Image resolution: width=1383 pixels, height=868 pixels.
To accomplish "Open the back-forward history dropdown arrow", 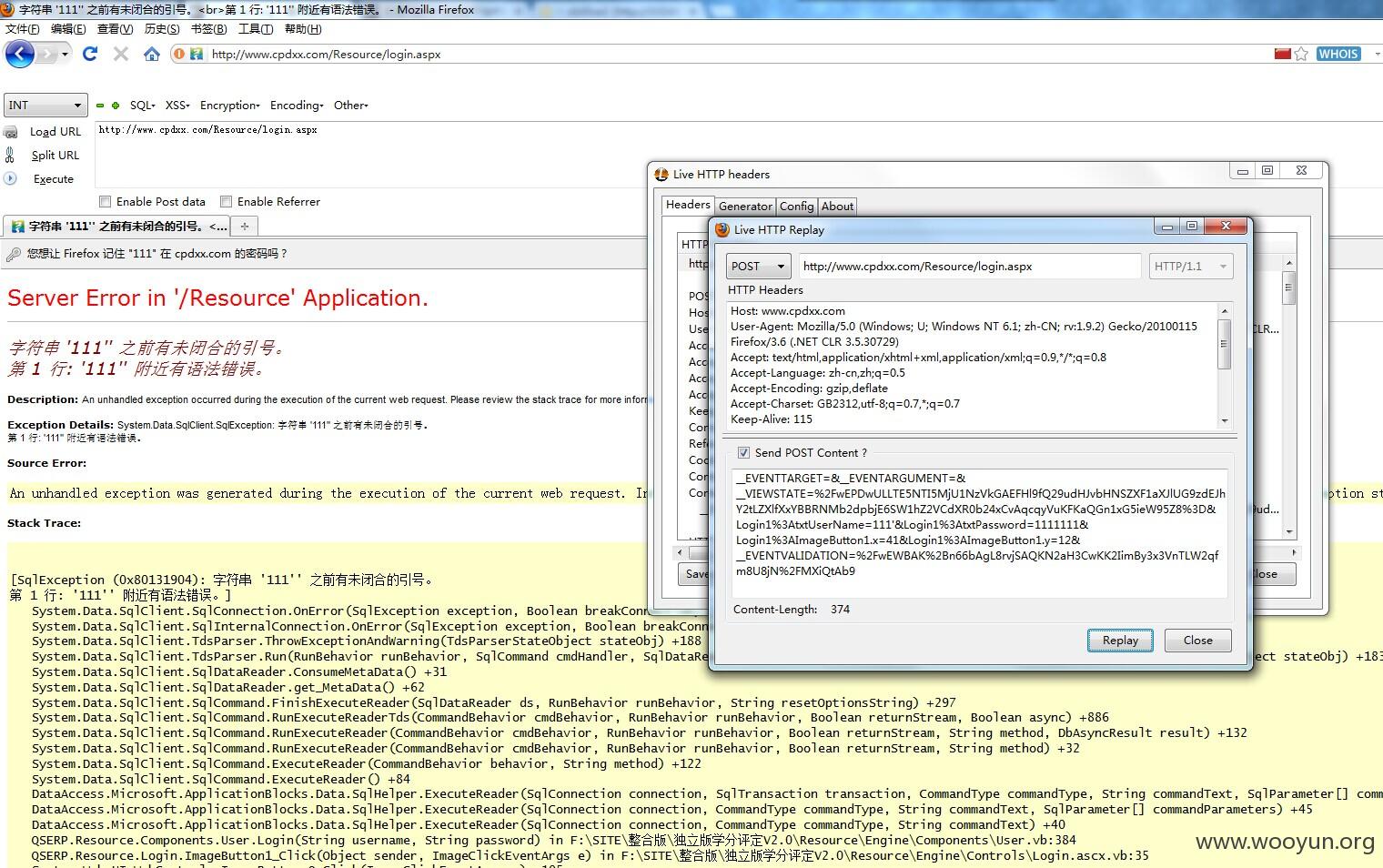I will click(x=65, y=55).
